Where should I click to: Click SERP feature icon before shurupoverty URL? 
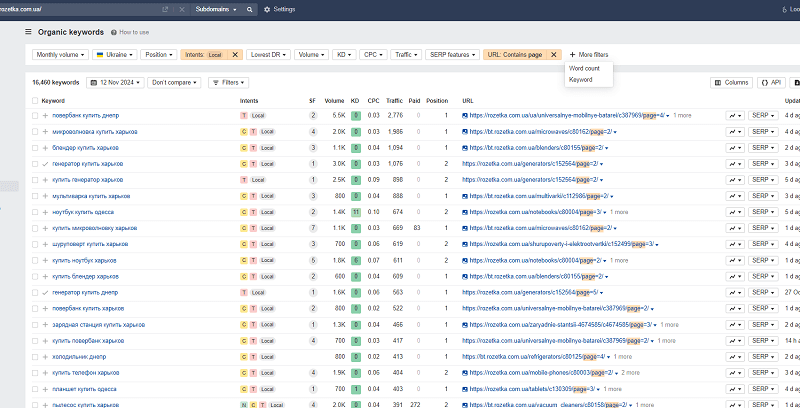click(x=465, y=244)
